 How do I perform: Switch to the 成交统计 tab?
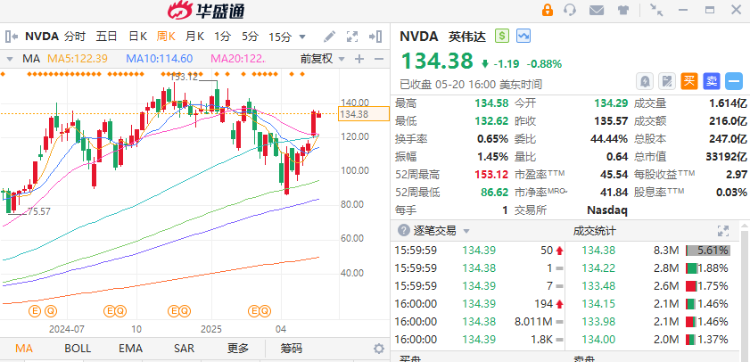(x=595, y=231)
